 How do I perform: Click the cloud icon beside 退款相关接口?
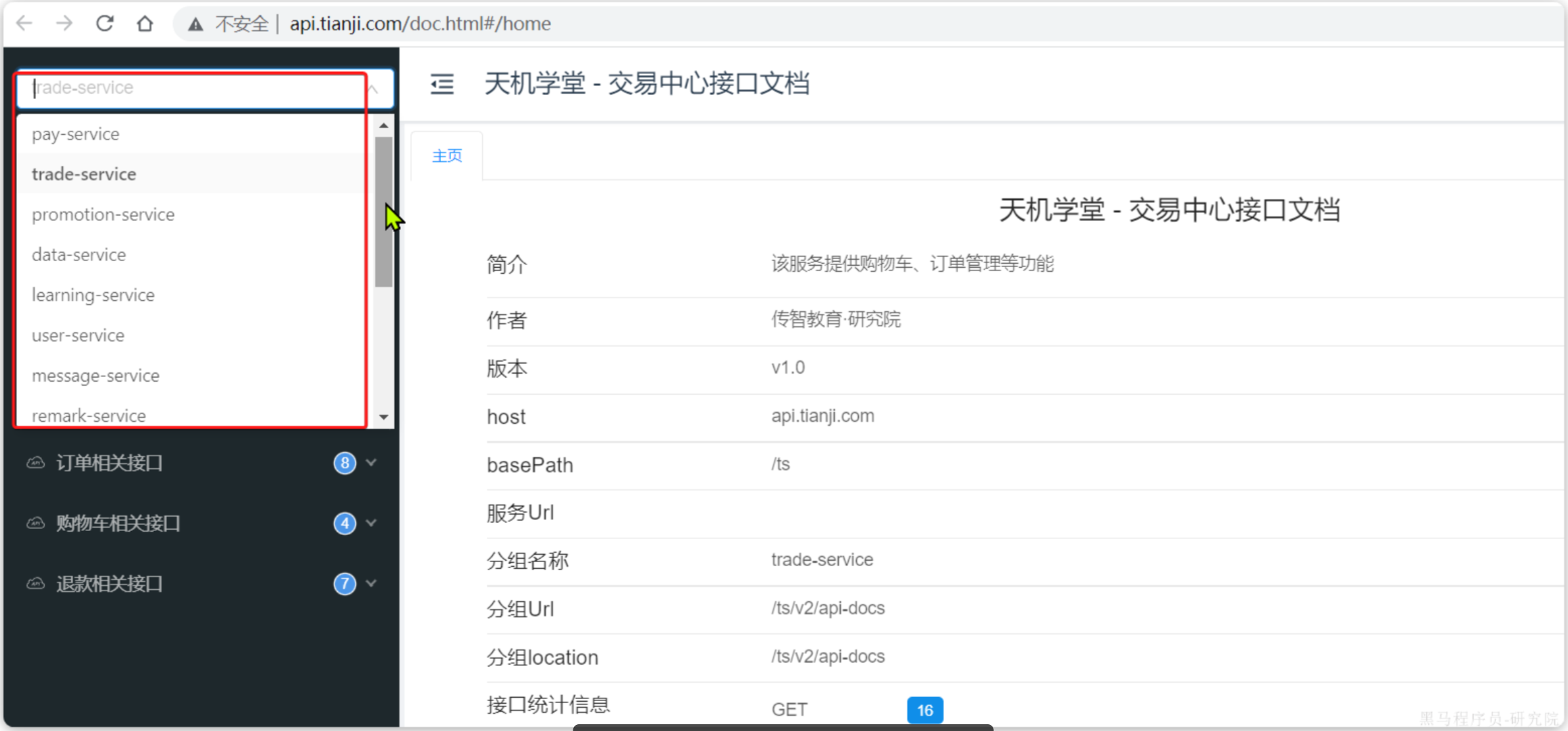click(x=35, y=584)
